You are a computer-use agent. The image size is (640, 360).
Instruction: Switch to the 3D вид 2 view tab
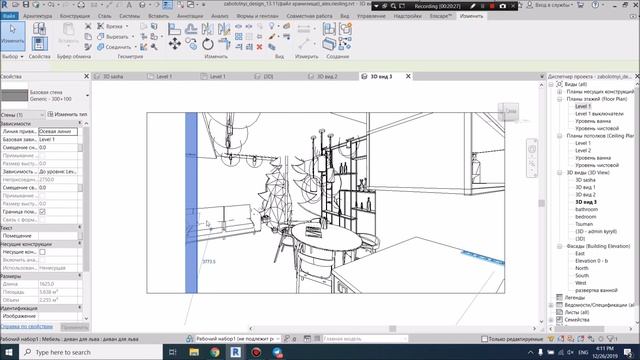click(x=327, y=76)
